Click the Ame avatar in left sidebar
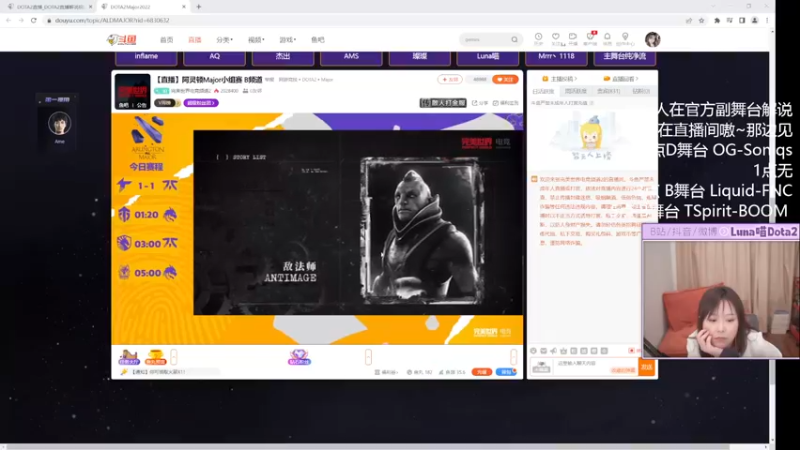This screenshot has width=800, height=450. coord(59,123)
